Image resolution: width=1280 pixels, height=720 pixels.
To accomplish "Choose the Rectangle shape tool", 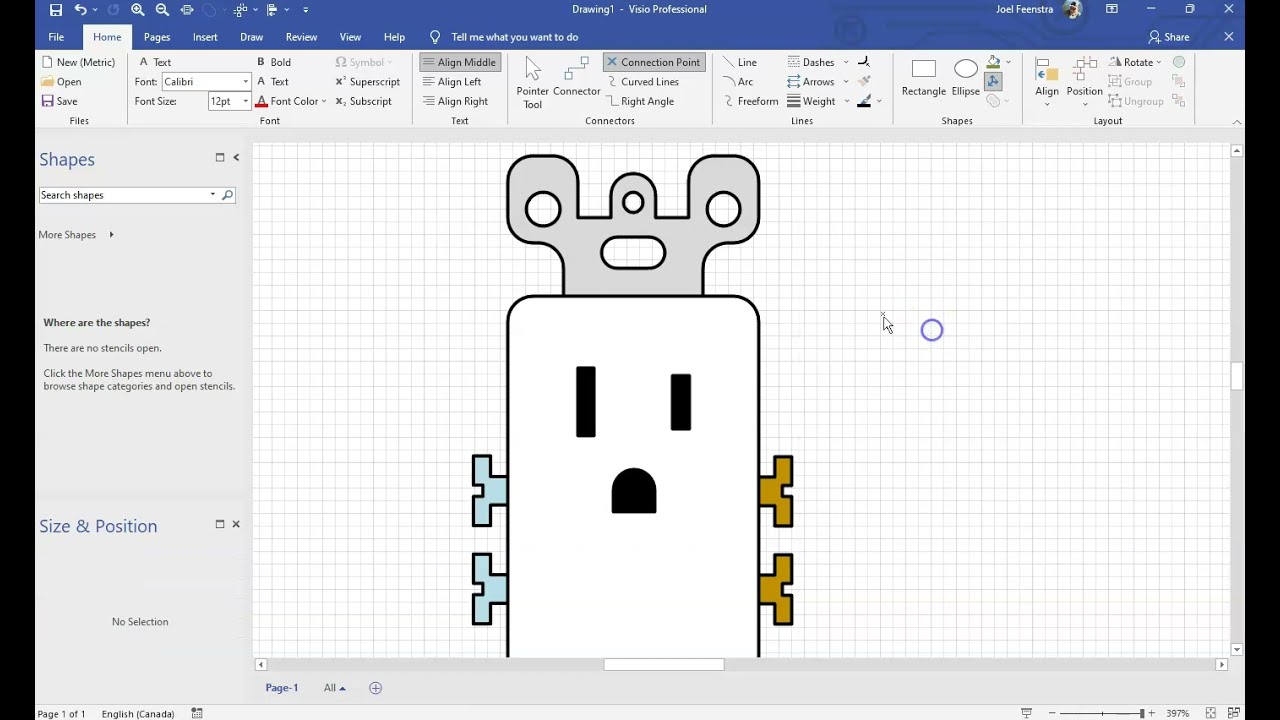I will tap(924, 78).
